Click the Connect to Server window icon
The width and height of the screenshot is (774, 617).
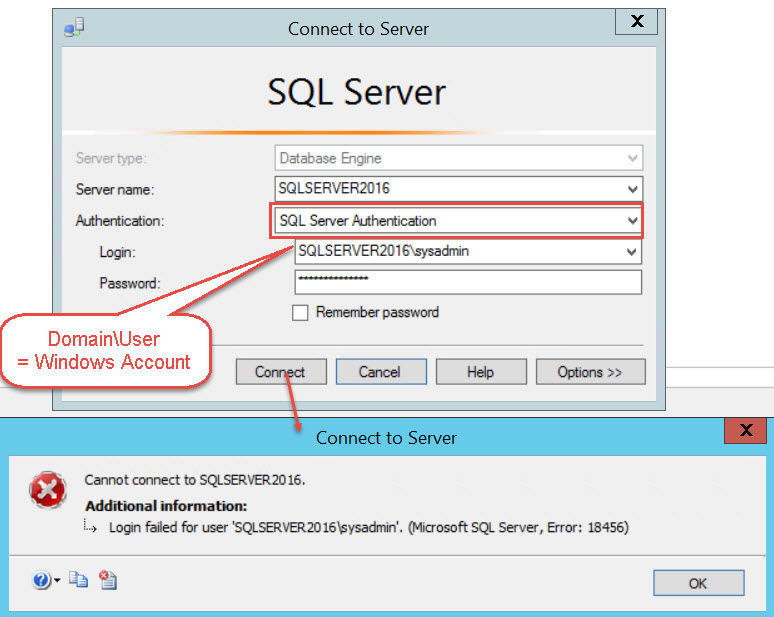click(74, 27)
